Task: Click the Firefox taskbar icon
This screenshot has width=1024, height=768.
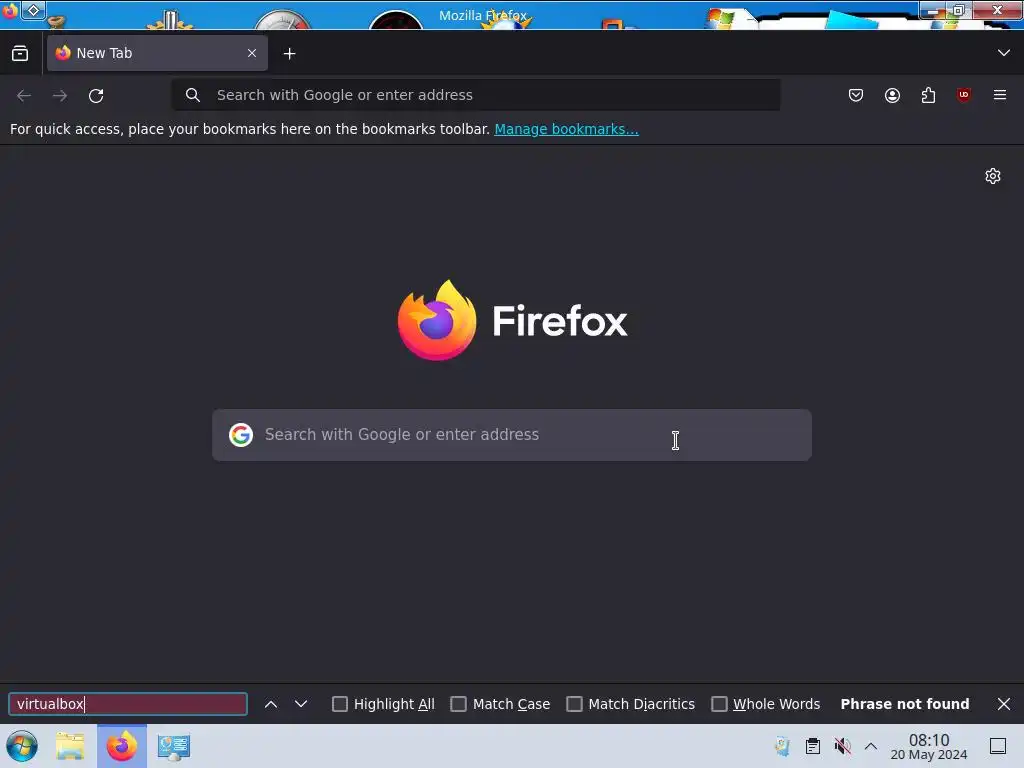Action: point(122,746)
